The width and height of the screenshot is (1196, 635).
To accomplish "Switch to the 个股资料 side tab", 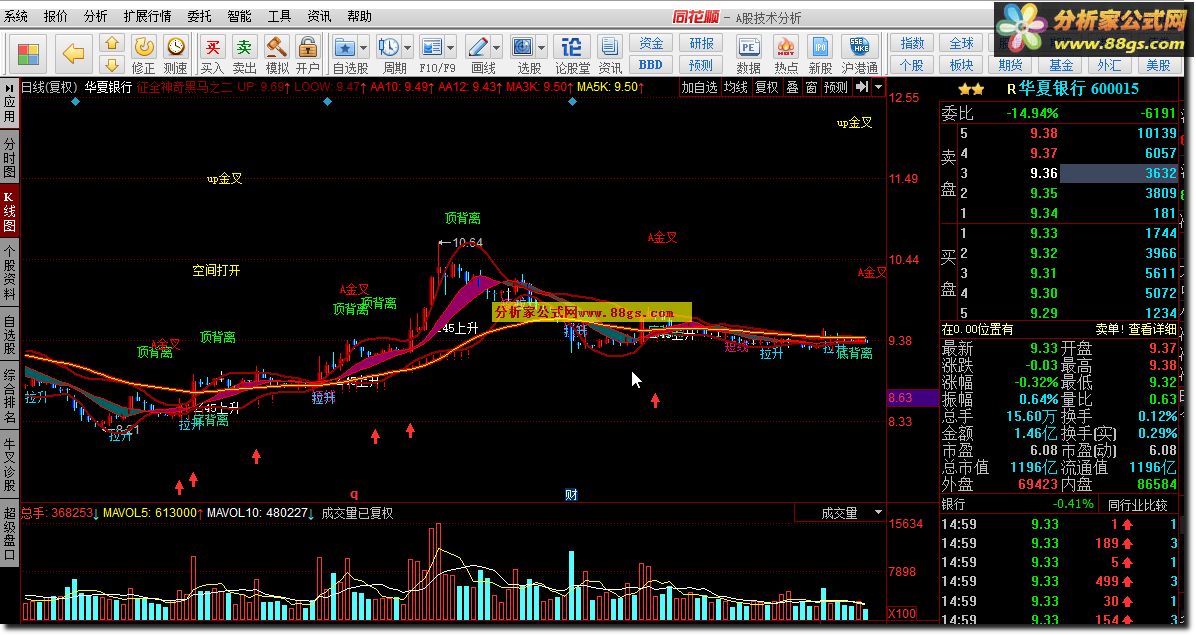I will 9,272.
